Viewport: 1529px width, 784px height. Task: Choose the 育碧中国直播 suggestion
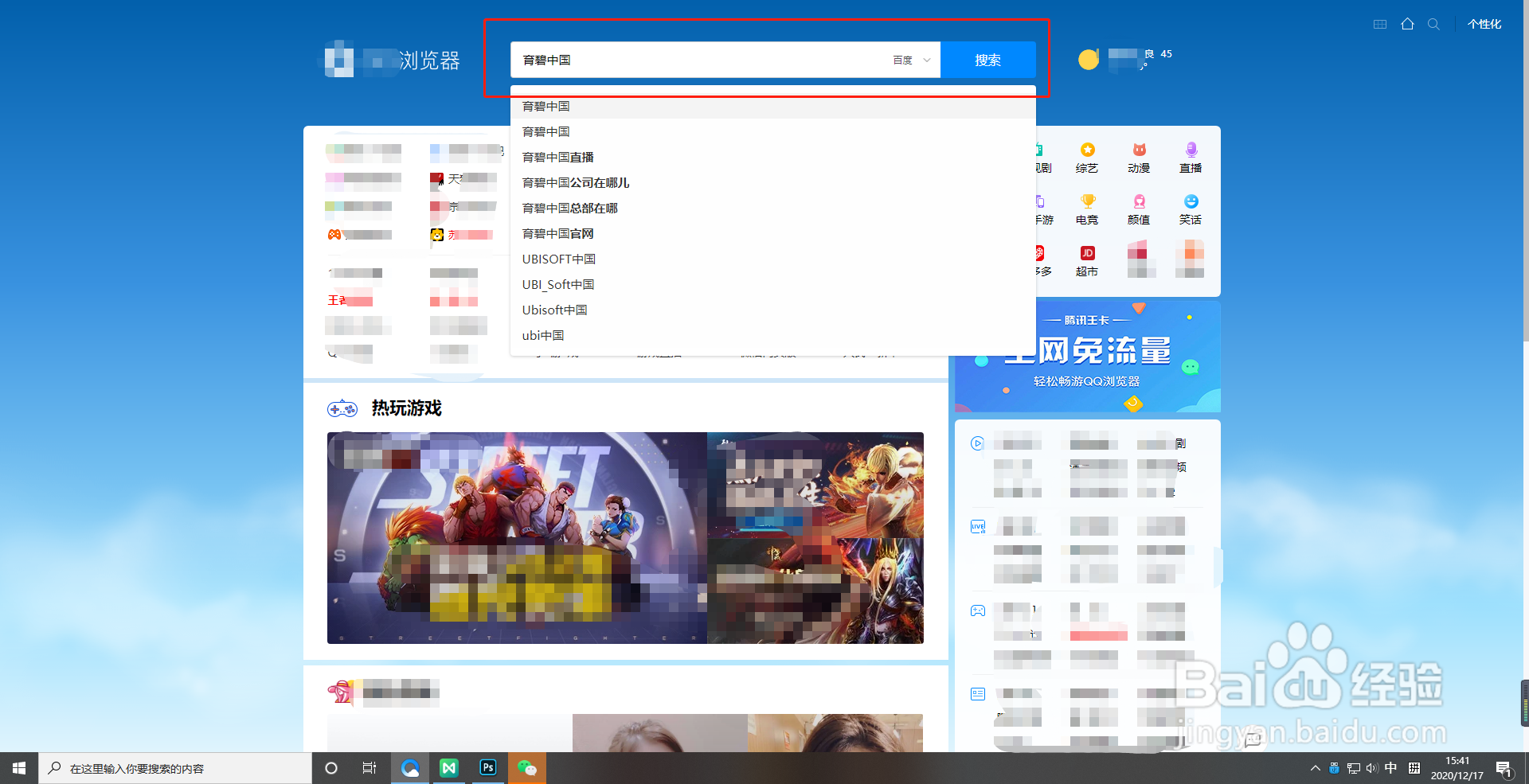772,158
